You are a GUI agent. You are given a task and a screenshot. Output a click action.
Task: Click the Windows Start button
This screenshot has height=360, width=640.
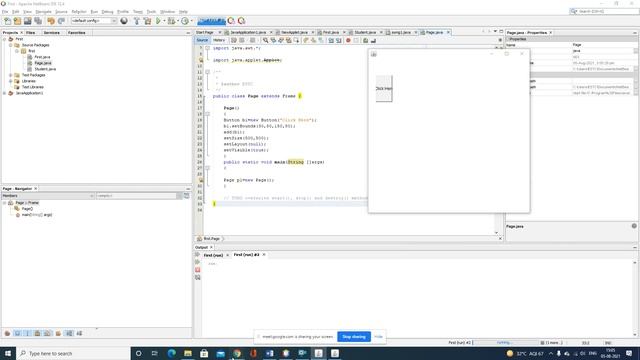(8, 353)
